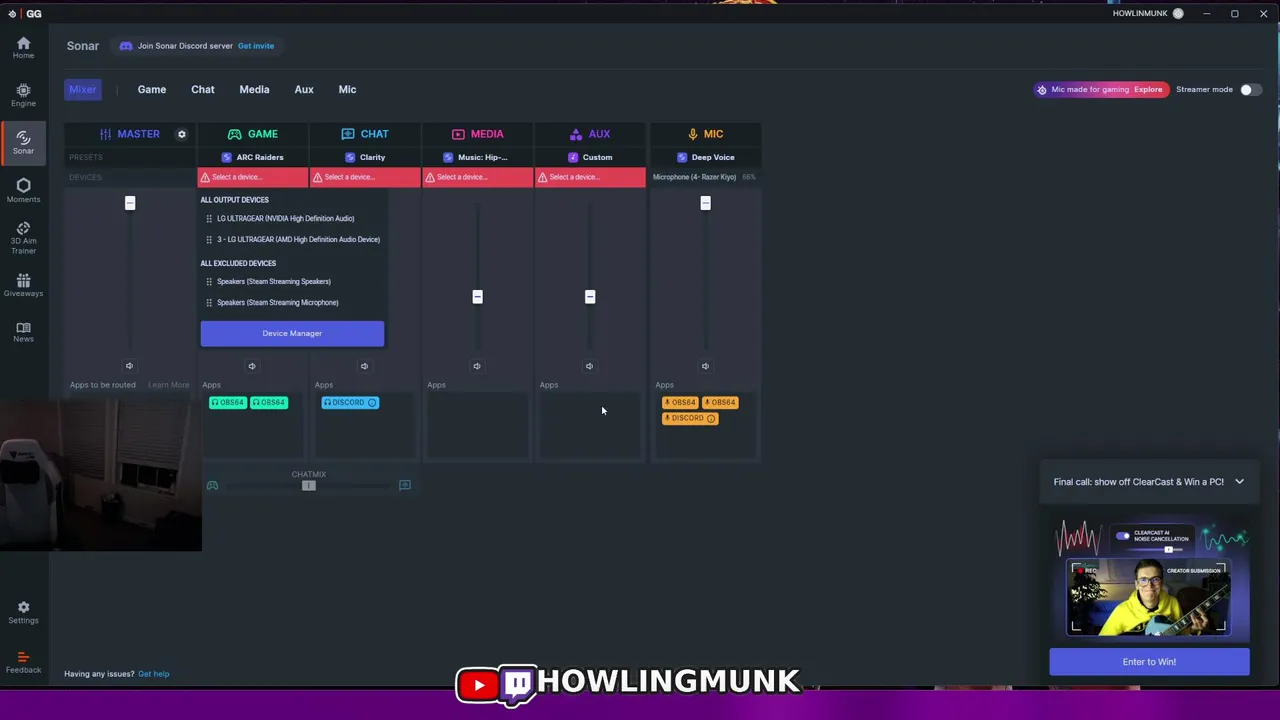
Task: Click the gamepad icon beside ChatMix slider
Action: (212, 485)
